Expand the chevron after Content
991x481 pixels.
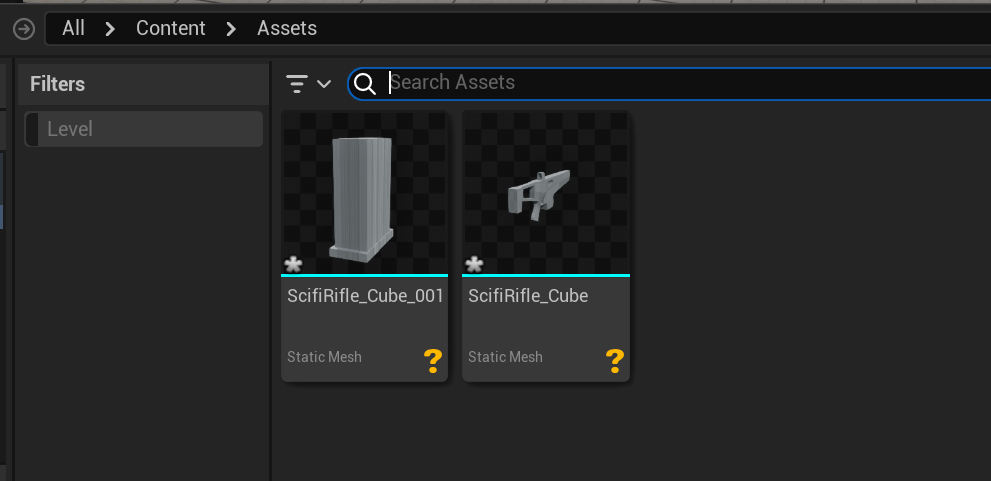coord(231,28)
